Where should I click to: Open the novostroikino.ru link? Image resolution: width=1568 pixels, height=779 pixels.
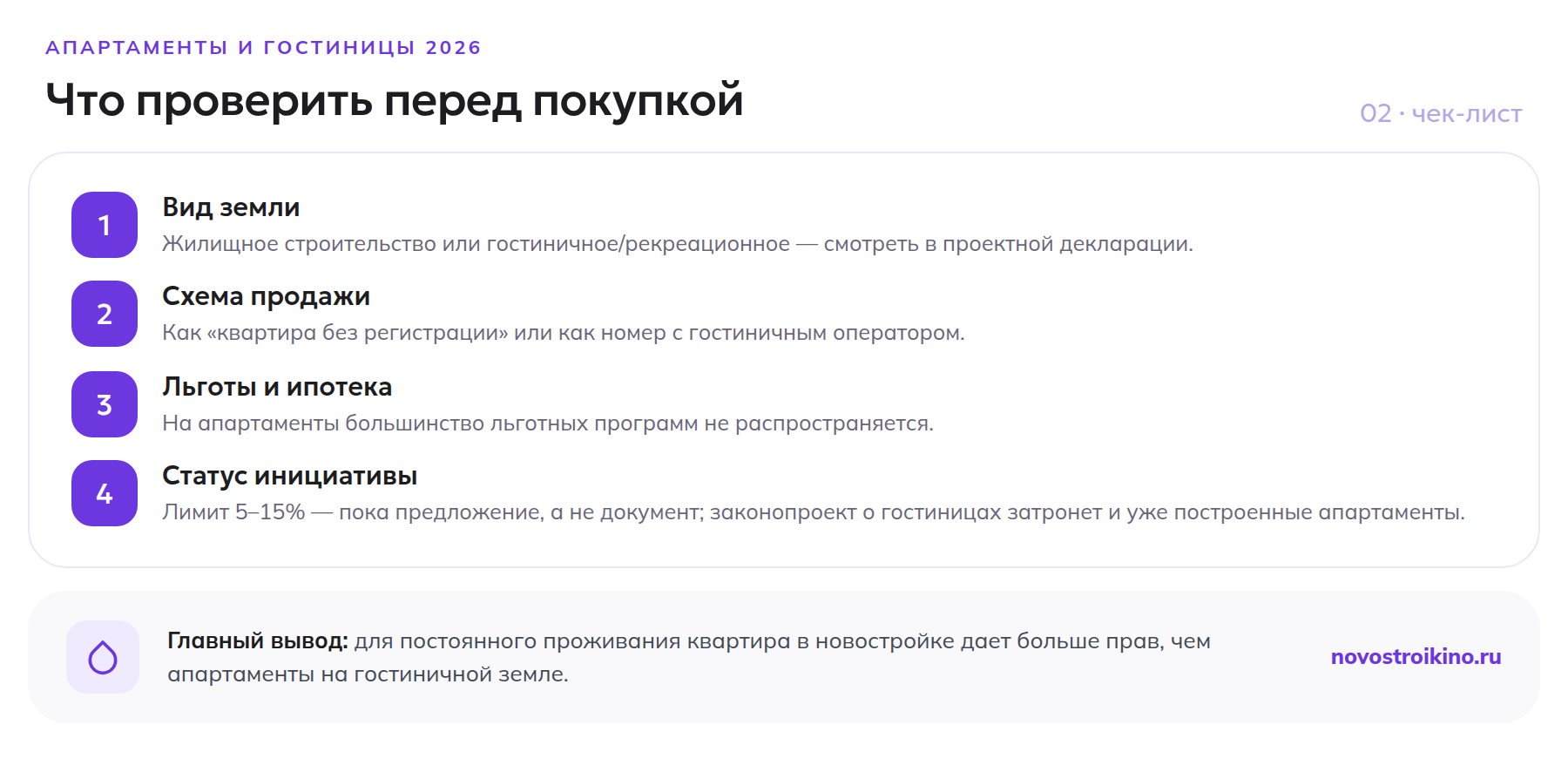(x=1416, y=656)
